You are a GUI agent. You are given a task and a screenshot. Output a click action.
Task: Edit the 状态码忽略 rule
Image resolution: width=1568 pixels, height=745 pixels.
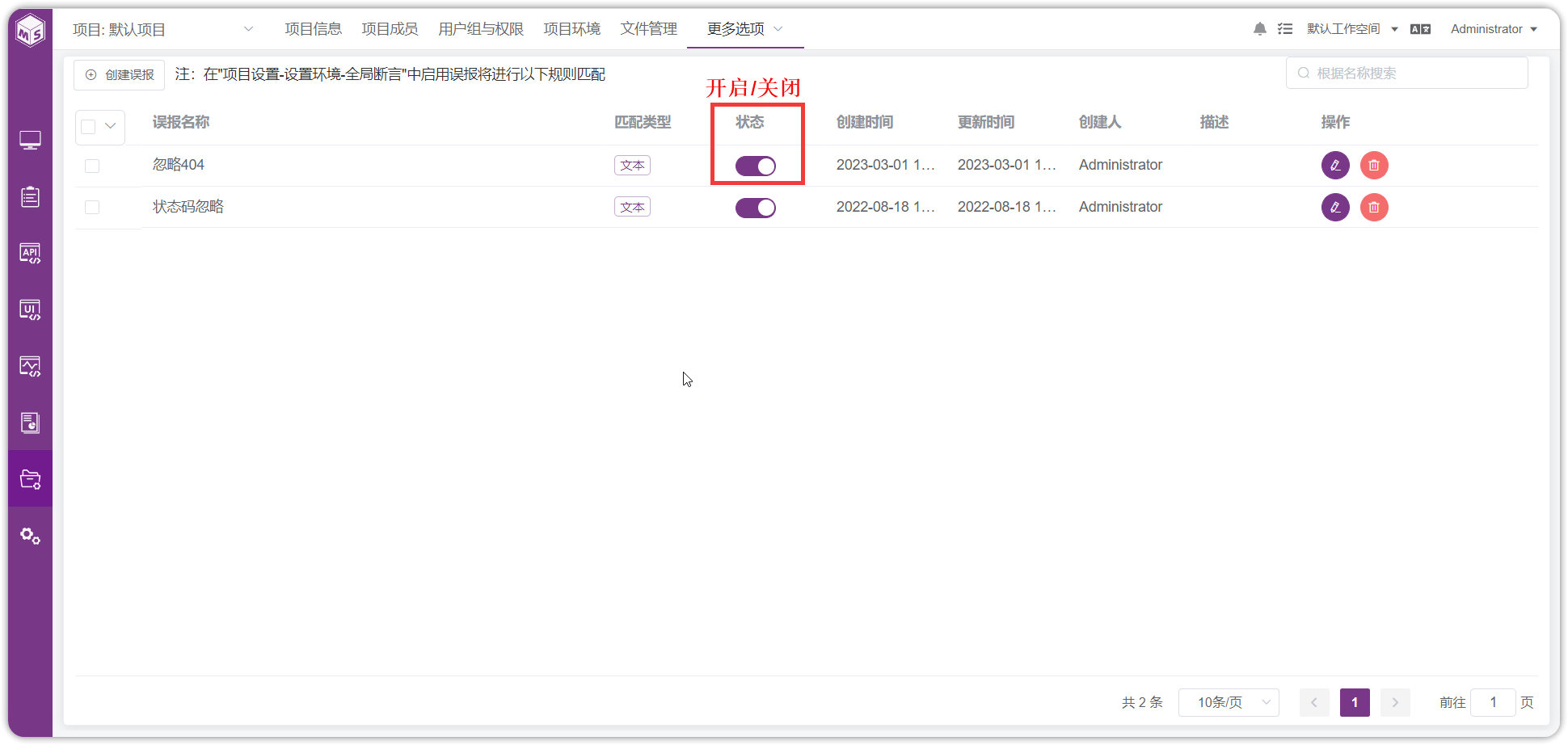pos(1335,207)
